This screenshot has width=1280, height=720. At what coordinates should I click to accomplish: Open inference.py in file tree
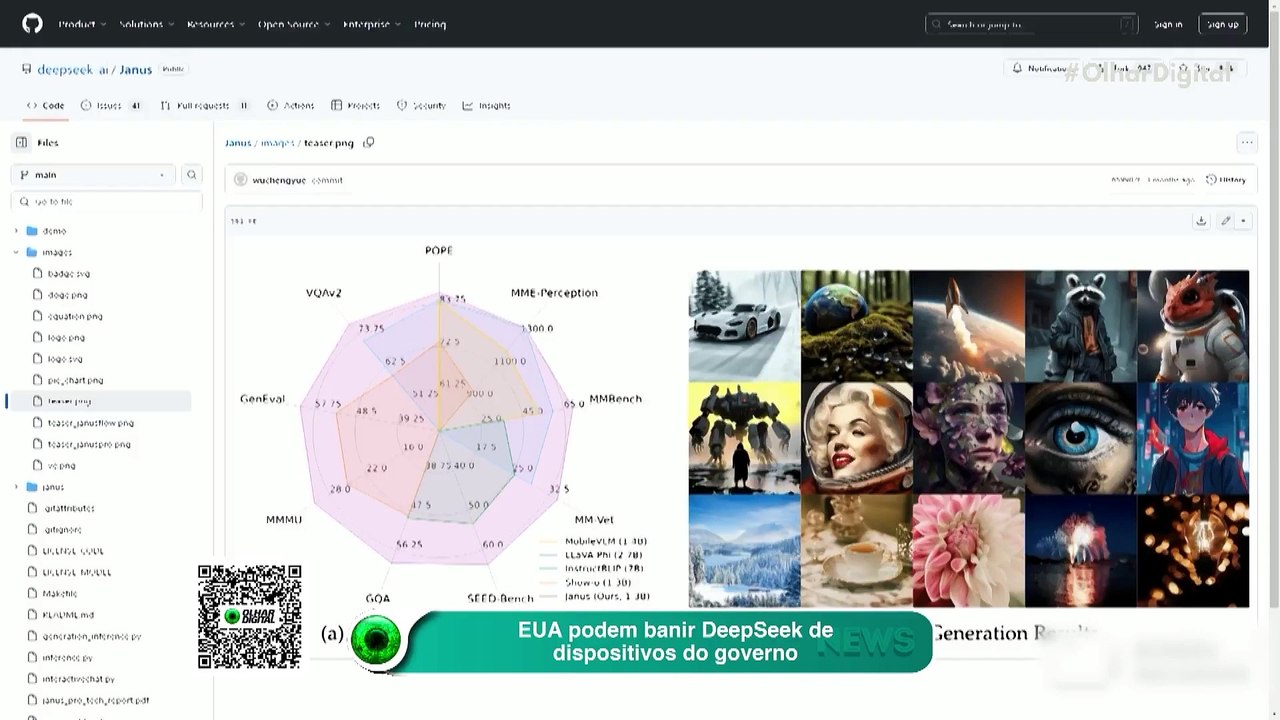point(67,657)
